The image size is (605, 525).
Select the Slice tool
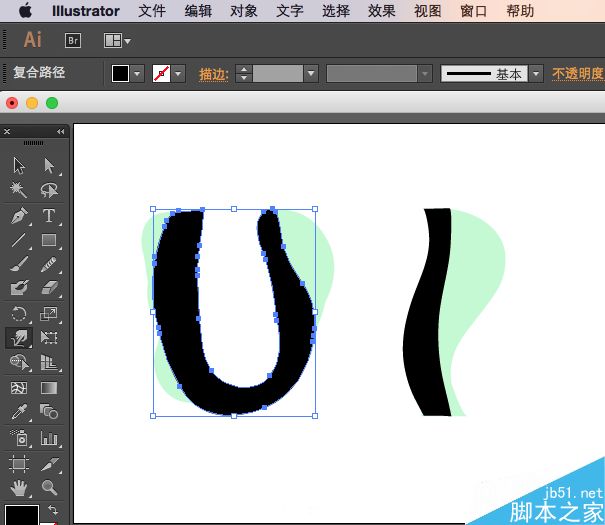click(x=49, y=463)
